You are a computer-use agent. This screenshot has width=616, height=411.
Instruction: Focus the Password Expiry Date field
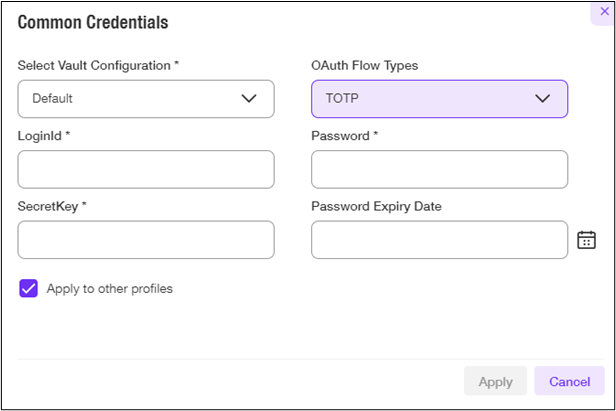pyautogui.click(x=439, y=240)
